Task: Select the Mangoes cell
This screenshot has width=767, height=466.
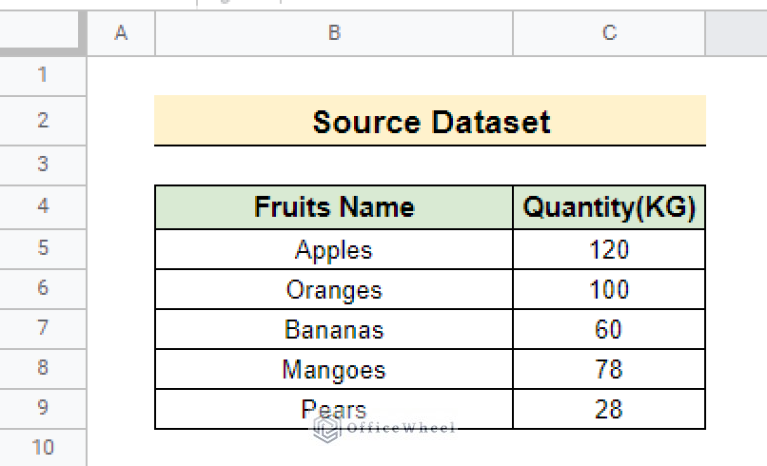Action: (334, 369)
